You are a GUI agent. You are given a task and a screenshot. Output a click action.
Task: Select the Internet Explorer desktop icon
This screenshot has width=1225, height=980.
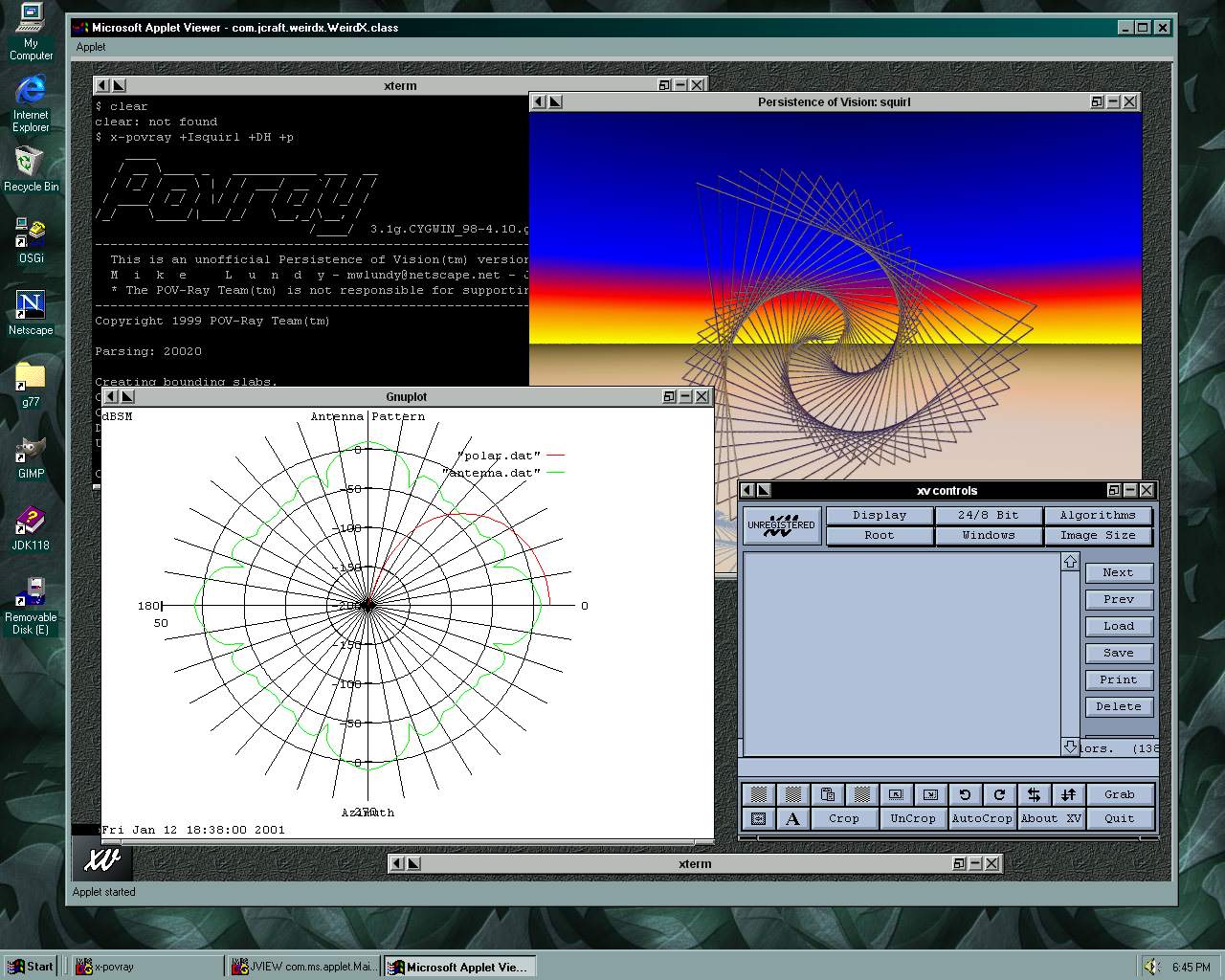pos(31,103)
